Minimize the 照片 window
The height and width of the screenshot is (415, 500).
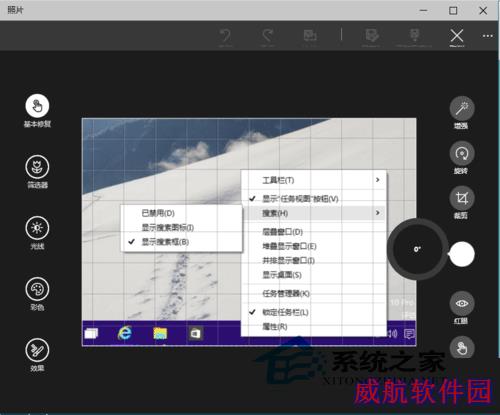(x=423, y=11)
